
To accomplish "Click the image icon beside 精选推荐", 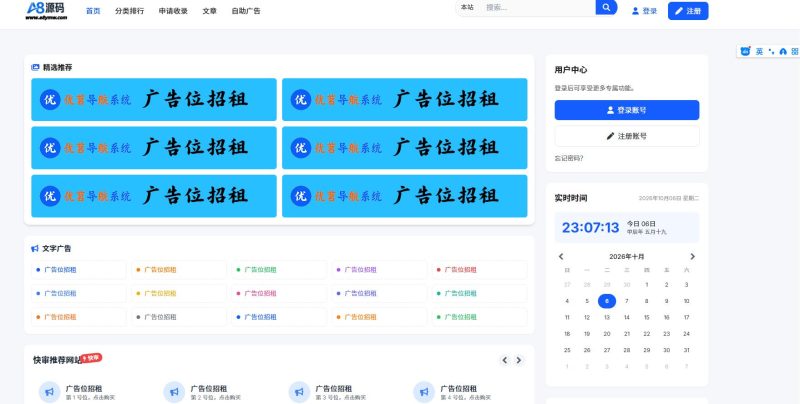I will click(35, 67).
